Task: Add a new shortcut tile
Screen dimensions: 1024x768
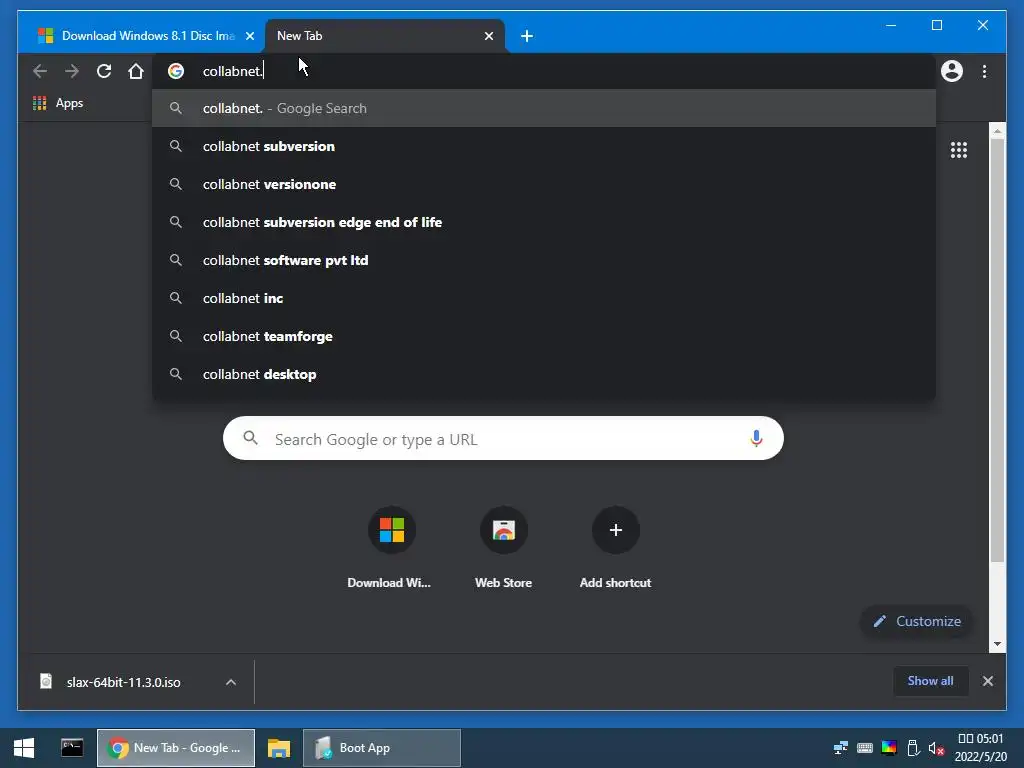Action: [x=615, y=549]
